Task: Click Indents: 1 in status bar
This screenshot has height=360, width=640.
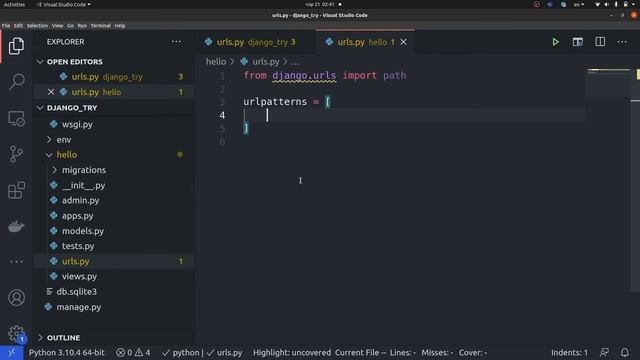Action: tap(569, 353)
